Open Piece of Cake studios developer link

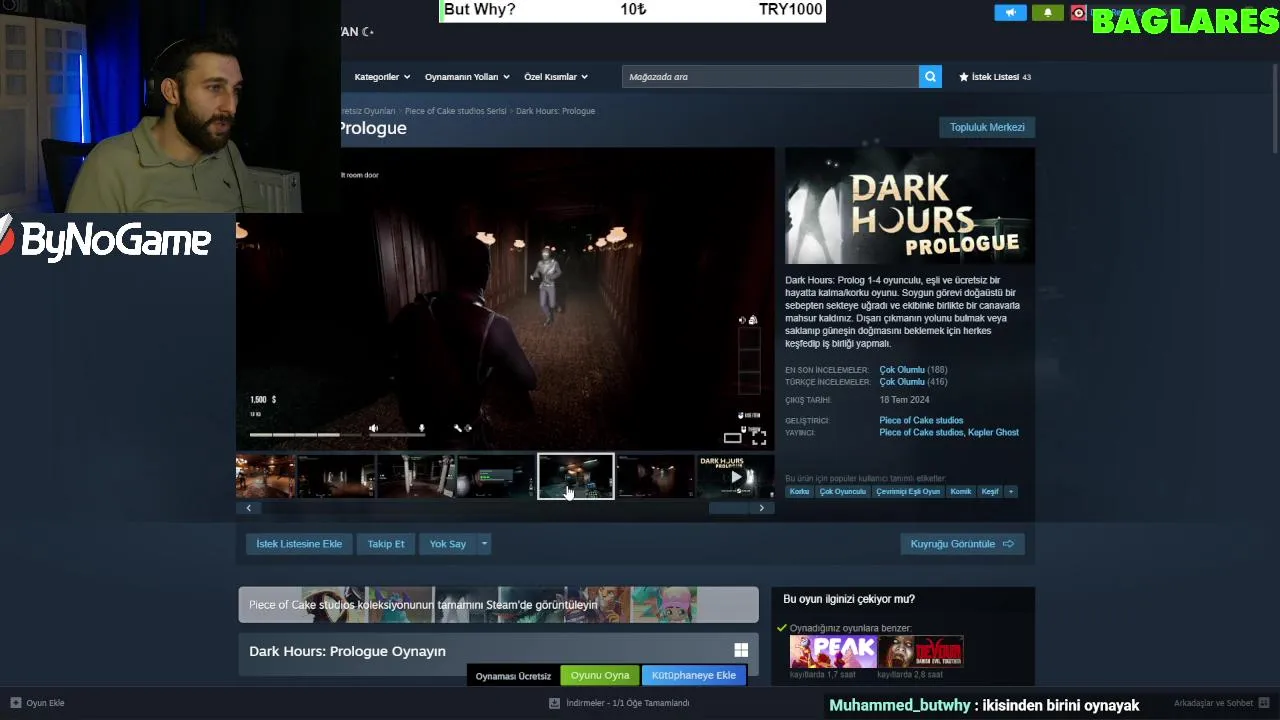921,421
